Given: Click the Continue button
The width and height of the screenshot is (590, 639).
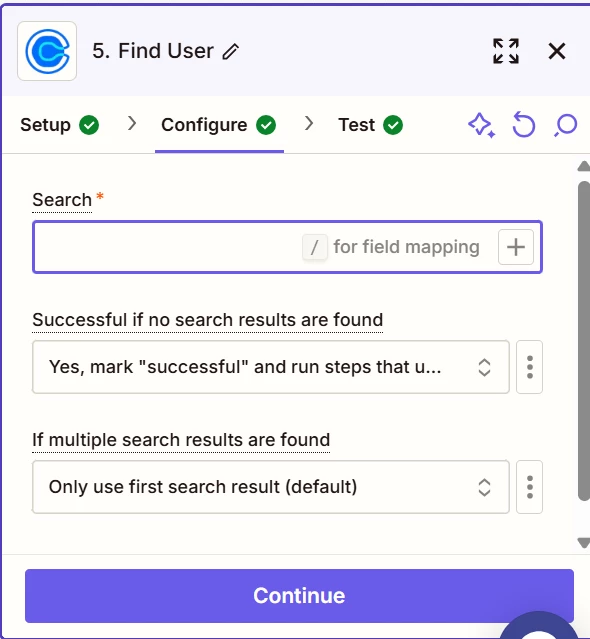Looking at the screenshot, I should (x=299, y=596).
